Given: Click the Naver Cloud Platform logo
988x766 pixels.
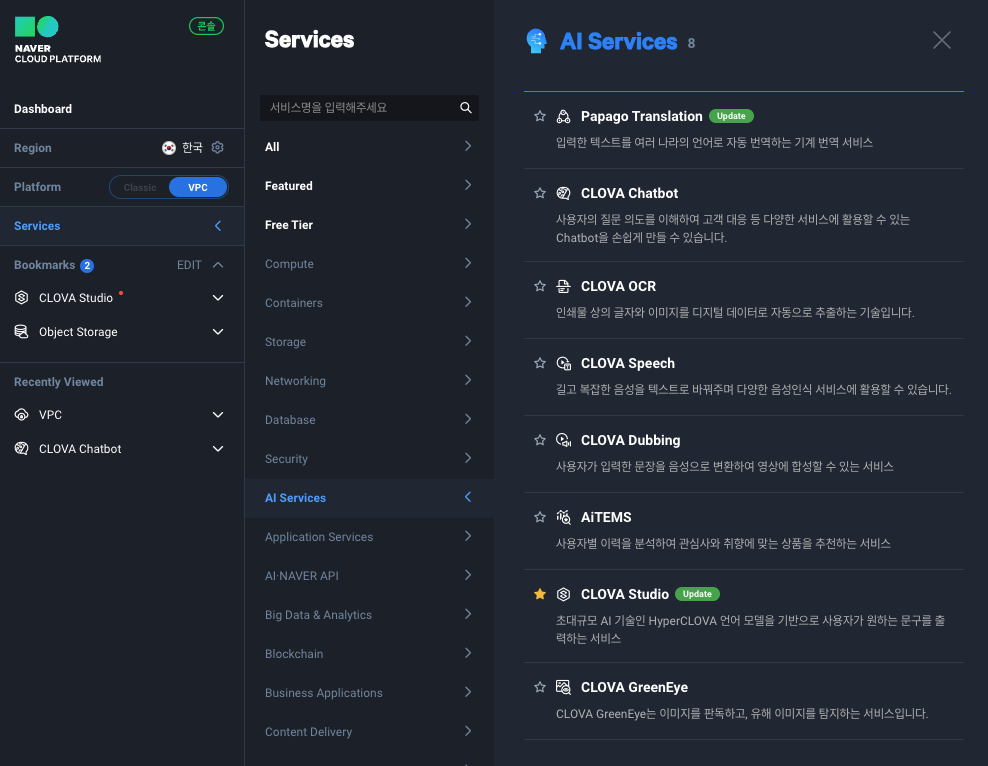Looking at the screenshot, I should 57,40.
